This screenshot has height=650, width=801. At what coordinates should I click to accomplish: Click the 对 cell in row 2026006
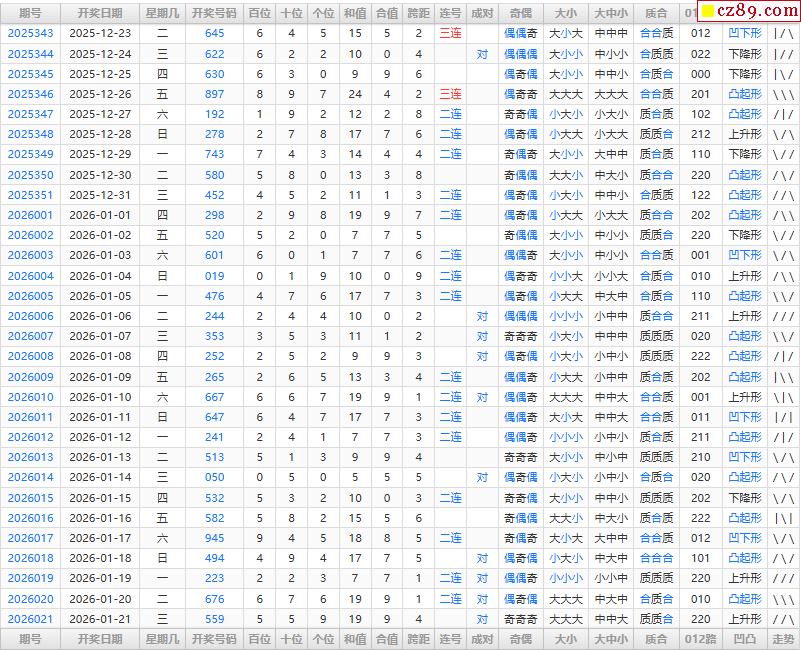click(482, 316)
